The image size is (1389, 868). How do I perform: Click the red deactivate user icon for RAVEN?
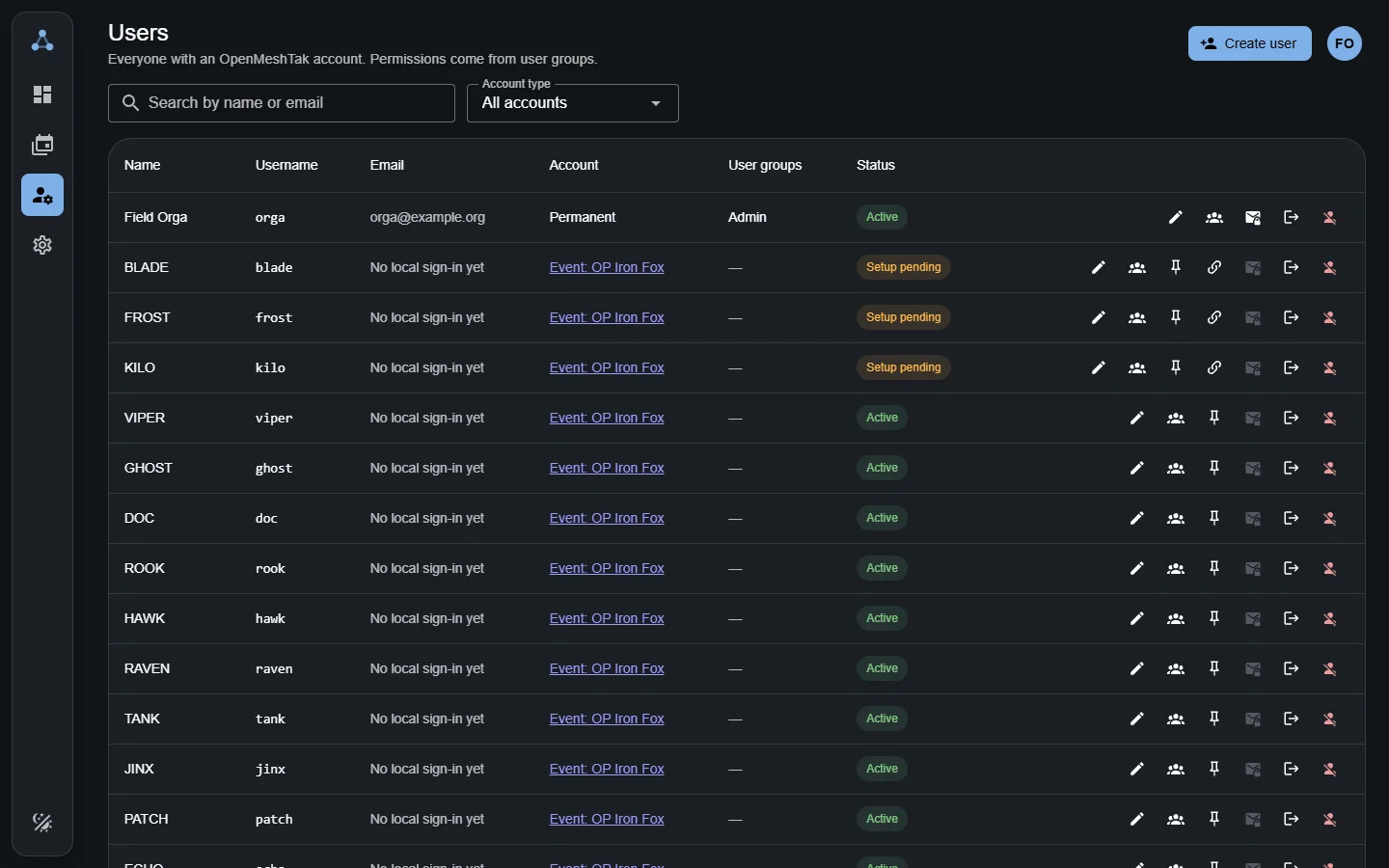[x=1331, y=669]
